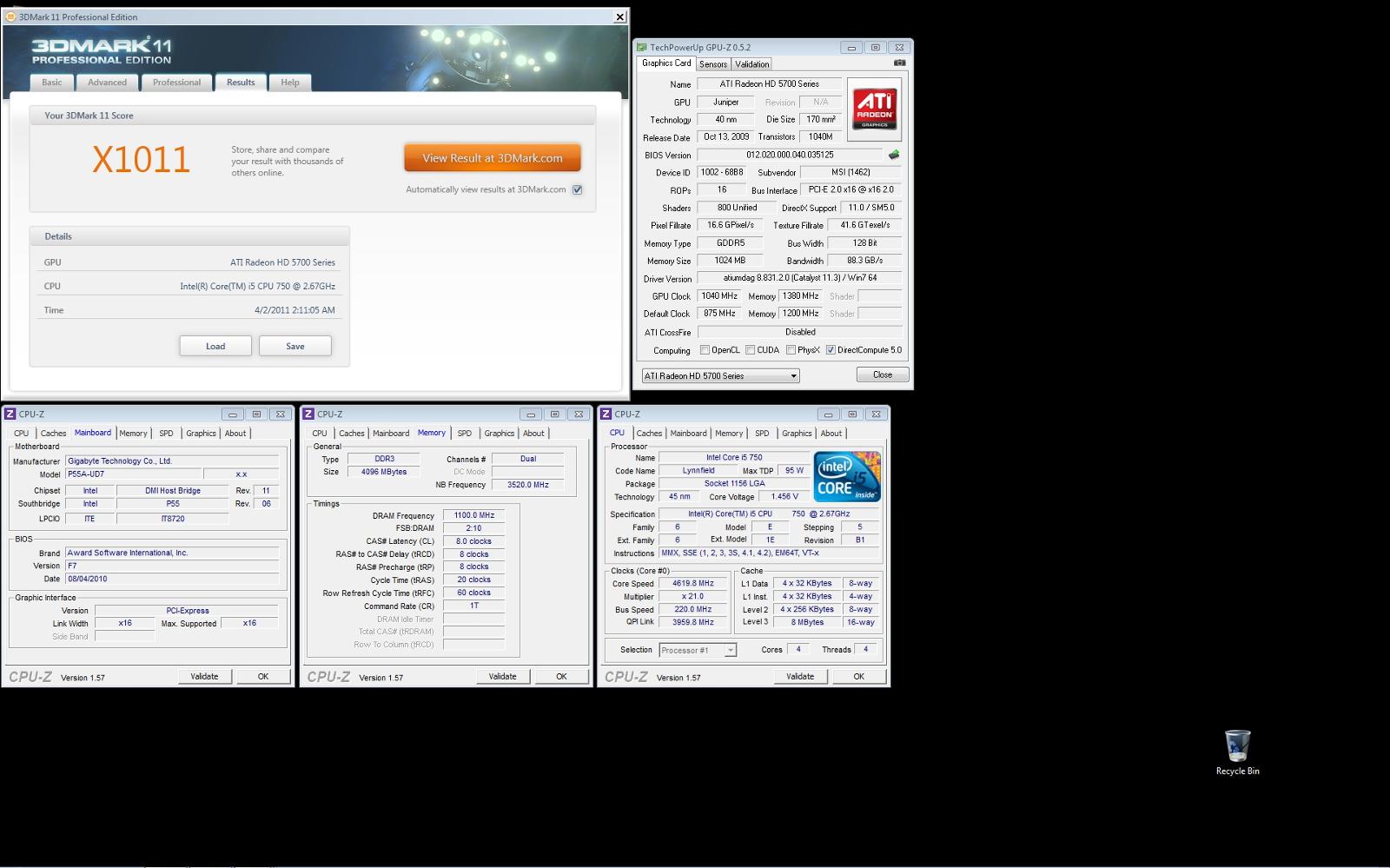Image resolution: width=1390 pixels, height=868 pixels.
Task: Close the CPU-Z Memory window
Action: pos(578,414)
